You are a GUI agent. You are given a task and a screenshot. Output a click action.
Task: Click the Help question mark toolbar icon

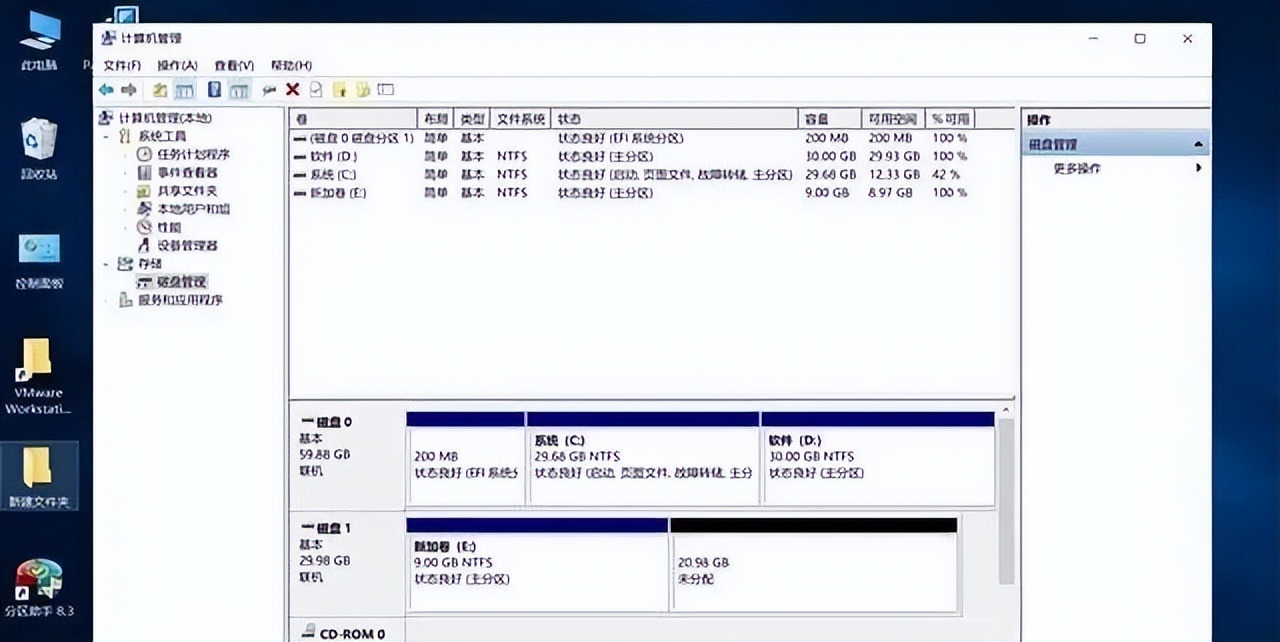(214, 89)
